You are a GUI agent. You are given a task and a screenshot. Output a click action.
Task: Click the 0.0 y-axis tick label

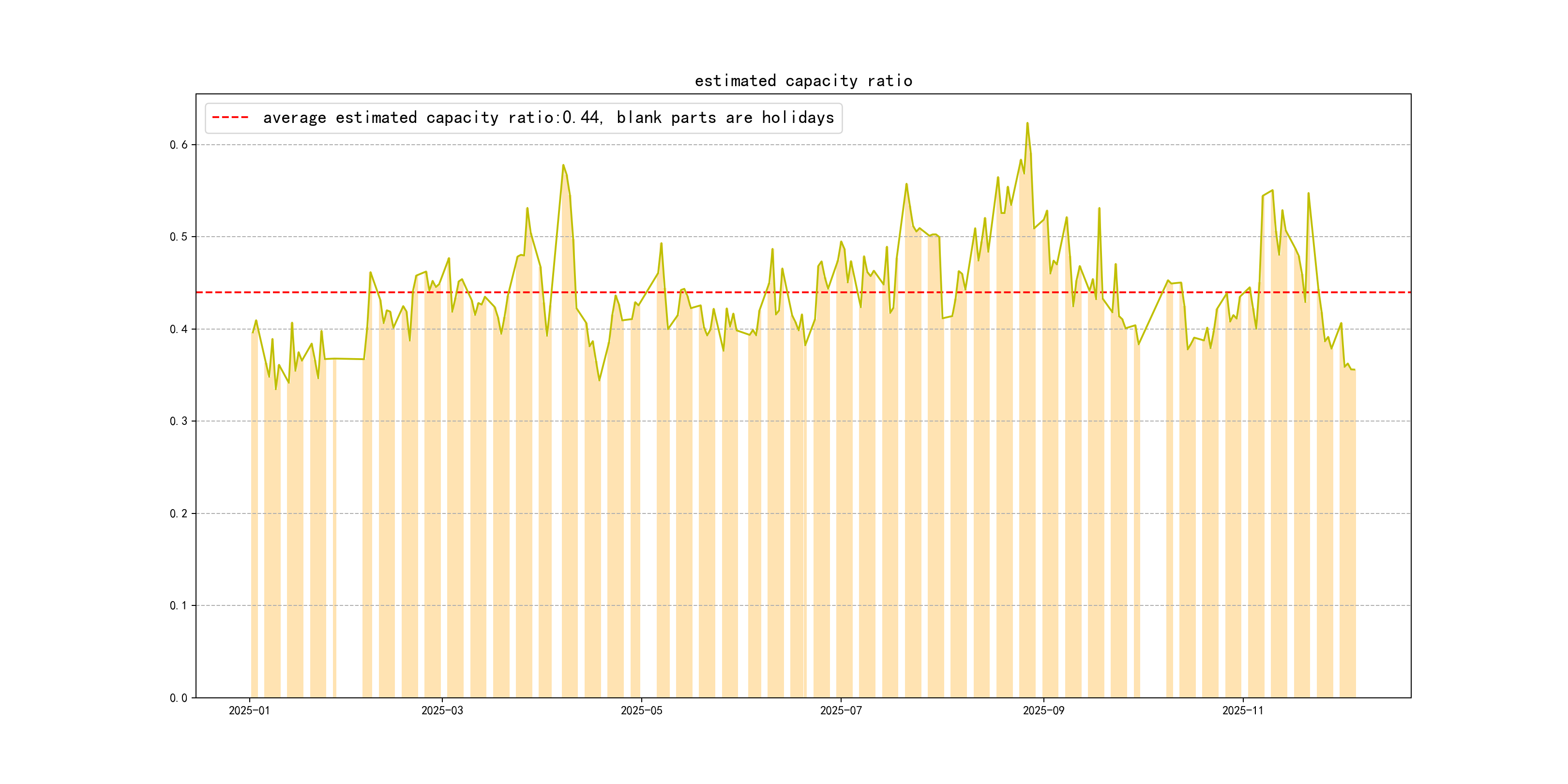point(179,697)
